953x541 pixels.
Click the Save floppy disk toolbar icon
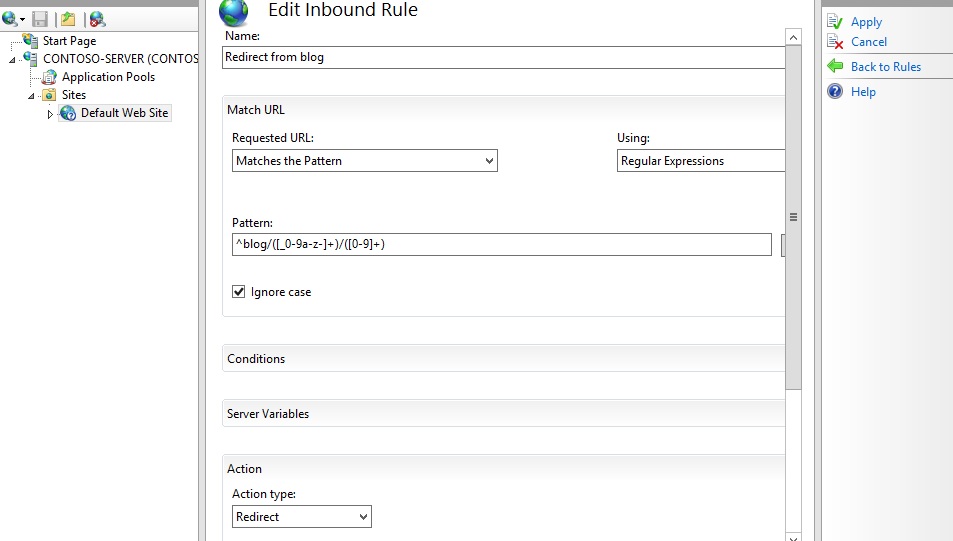(40, 19)
